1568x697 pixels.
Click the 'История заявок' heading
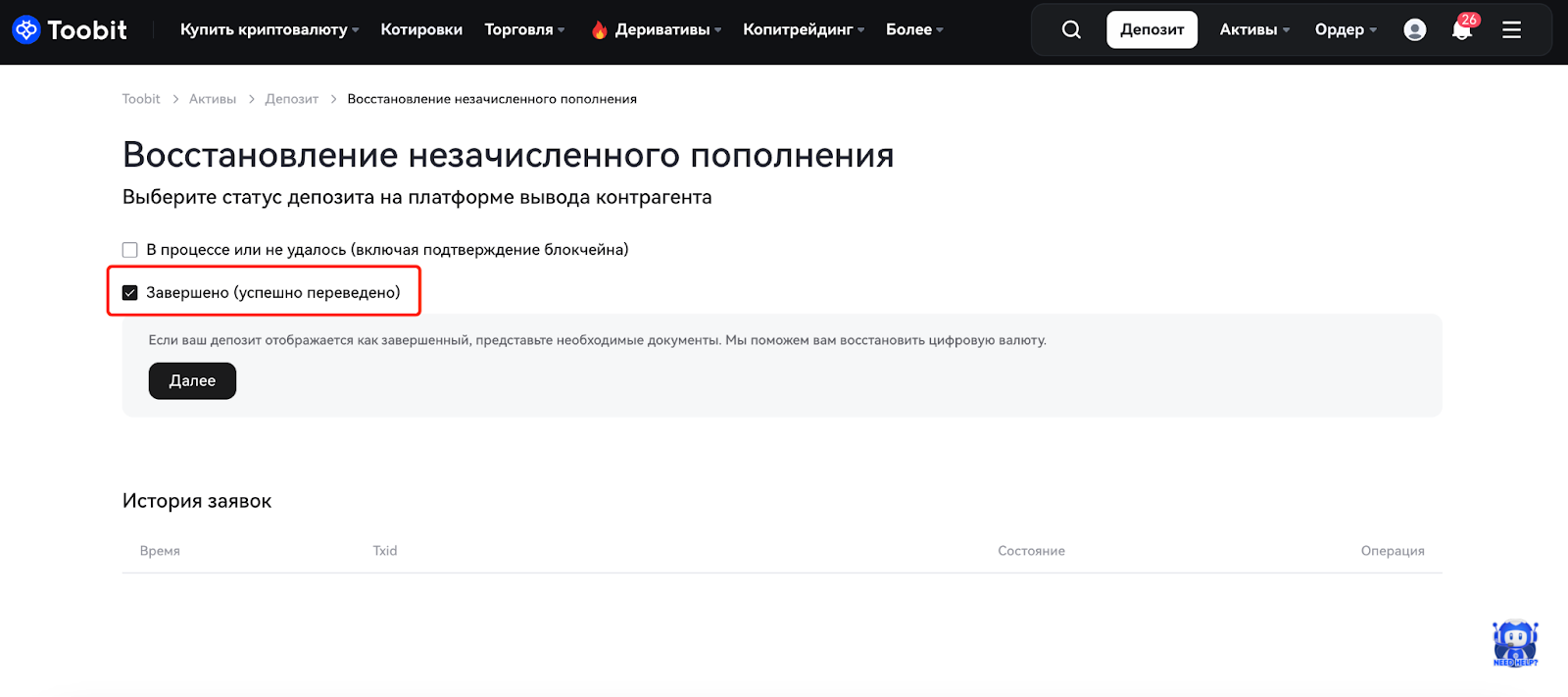coord(197,501)
